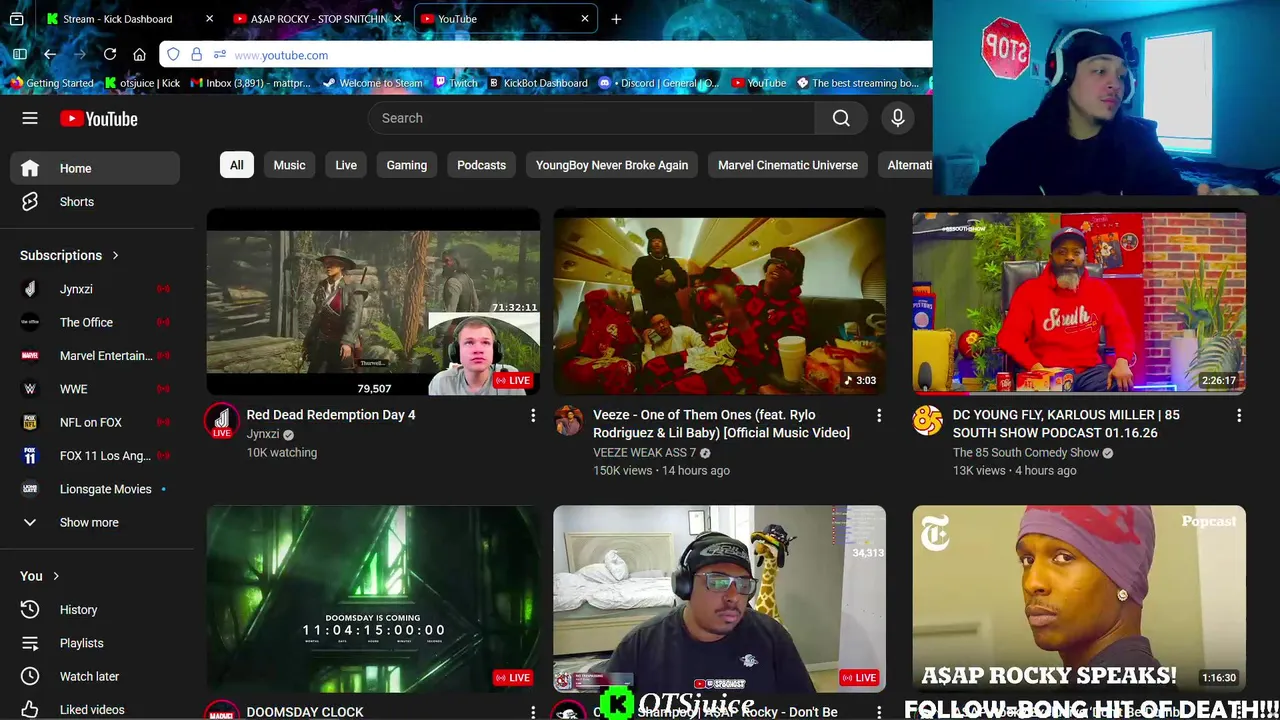Open Watch later list

pyautogui.click(x=95, y=676)
